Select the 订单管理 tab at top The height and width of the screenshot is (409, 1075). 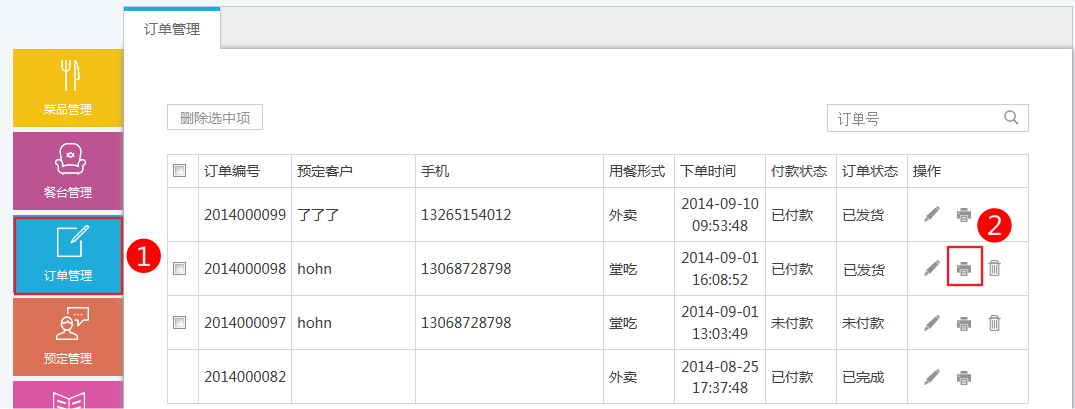(172, 29)
